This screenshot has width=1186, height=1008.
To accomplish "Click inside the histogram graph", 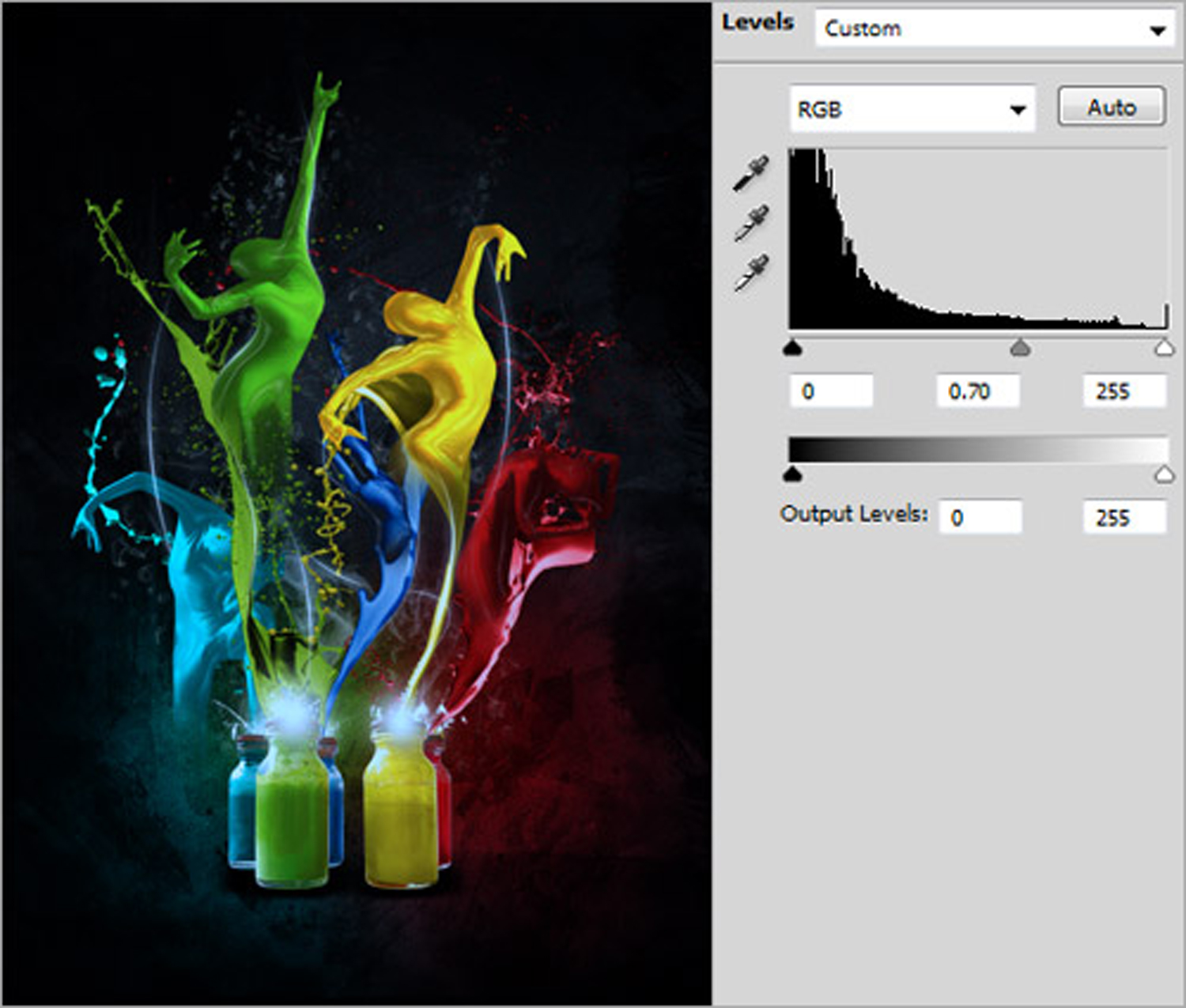I will [x=978, y=239].
